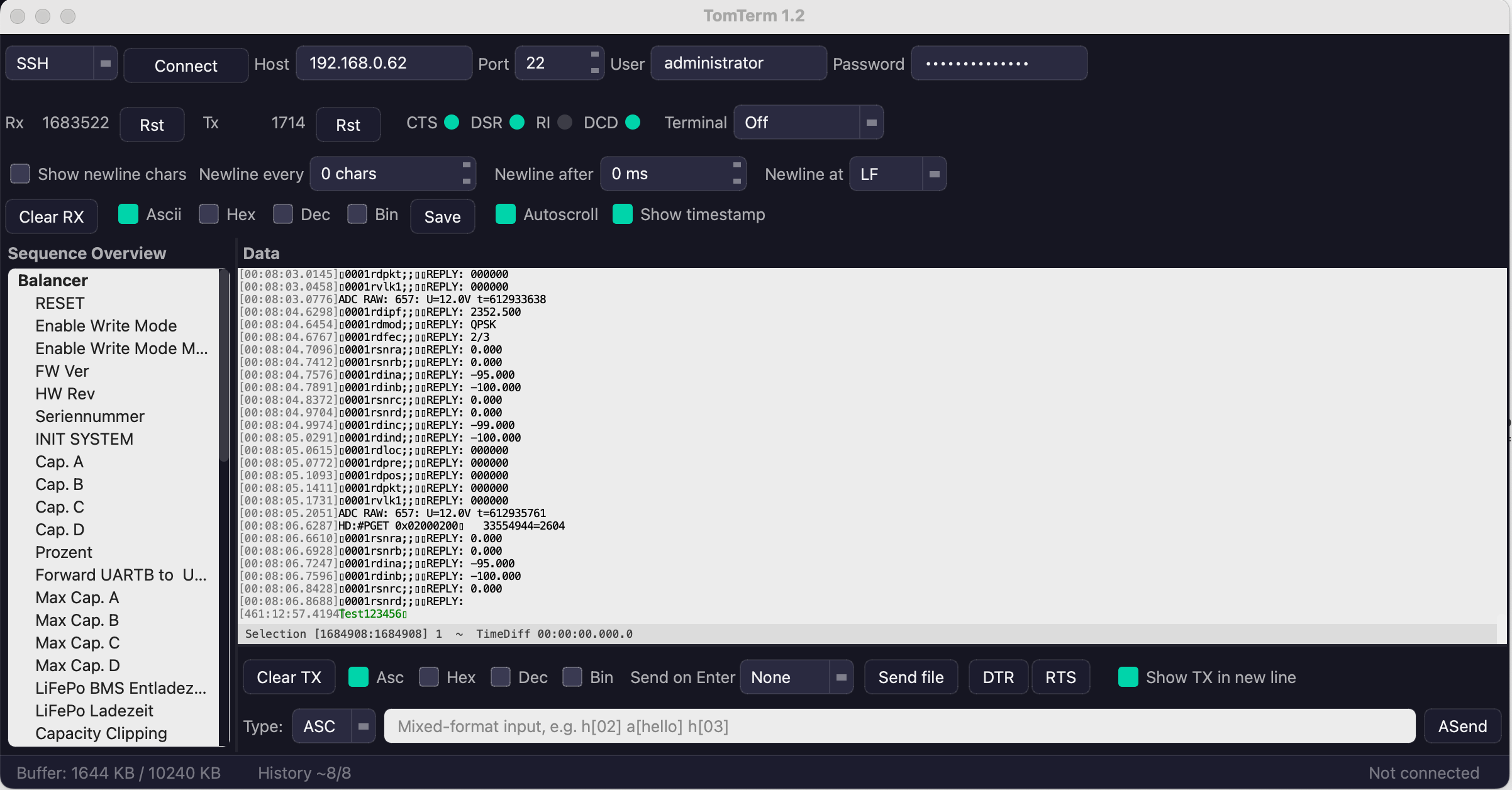Select the INIT SYSTEM sequence

coord(84,439)
